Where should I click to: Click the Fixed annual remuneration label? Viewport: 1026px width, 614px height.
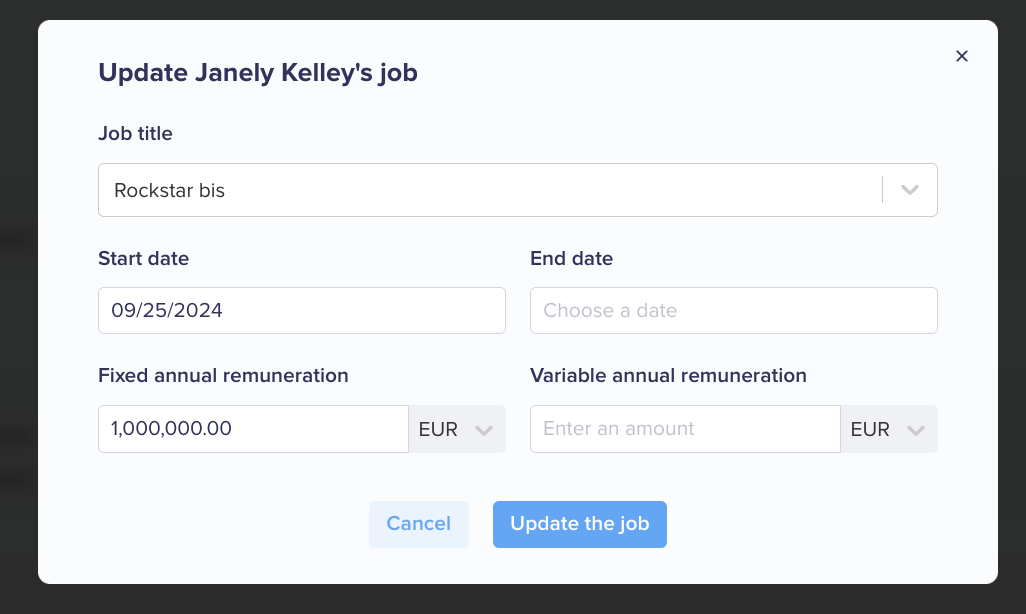(223, 376)
